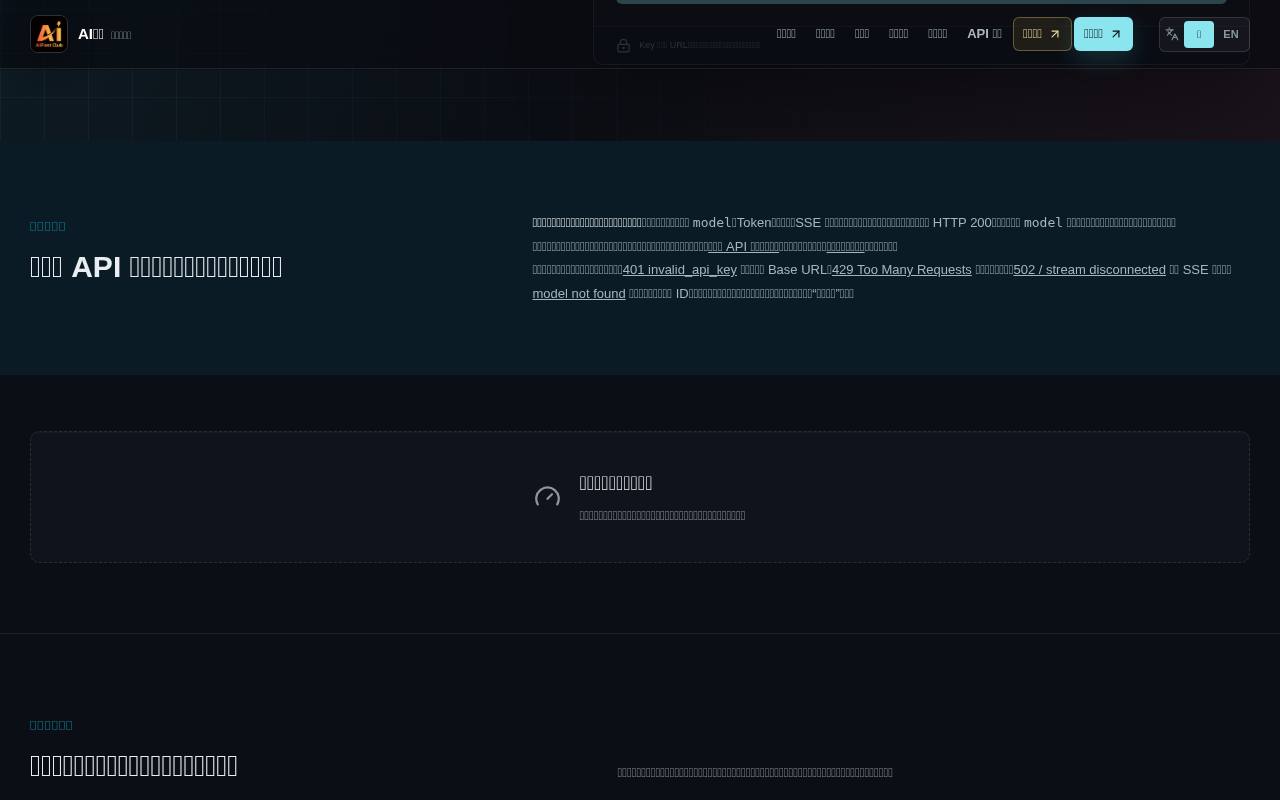Image resolution: width=1280 pixels, height=800 pixels.
Task: Open the API item in header navigation
Action: coord(984,34)
